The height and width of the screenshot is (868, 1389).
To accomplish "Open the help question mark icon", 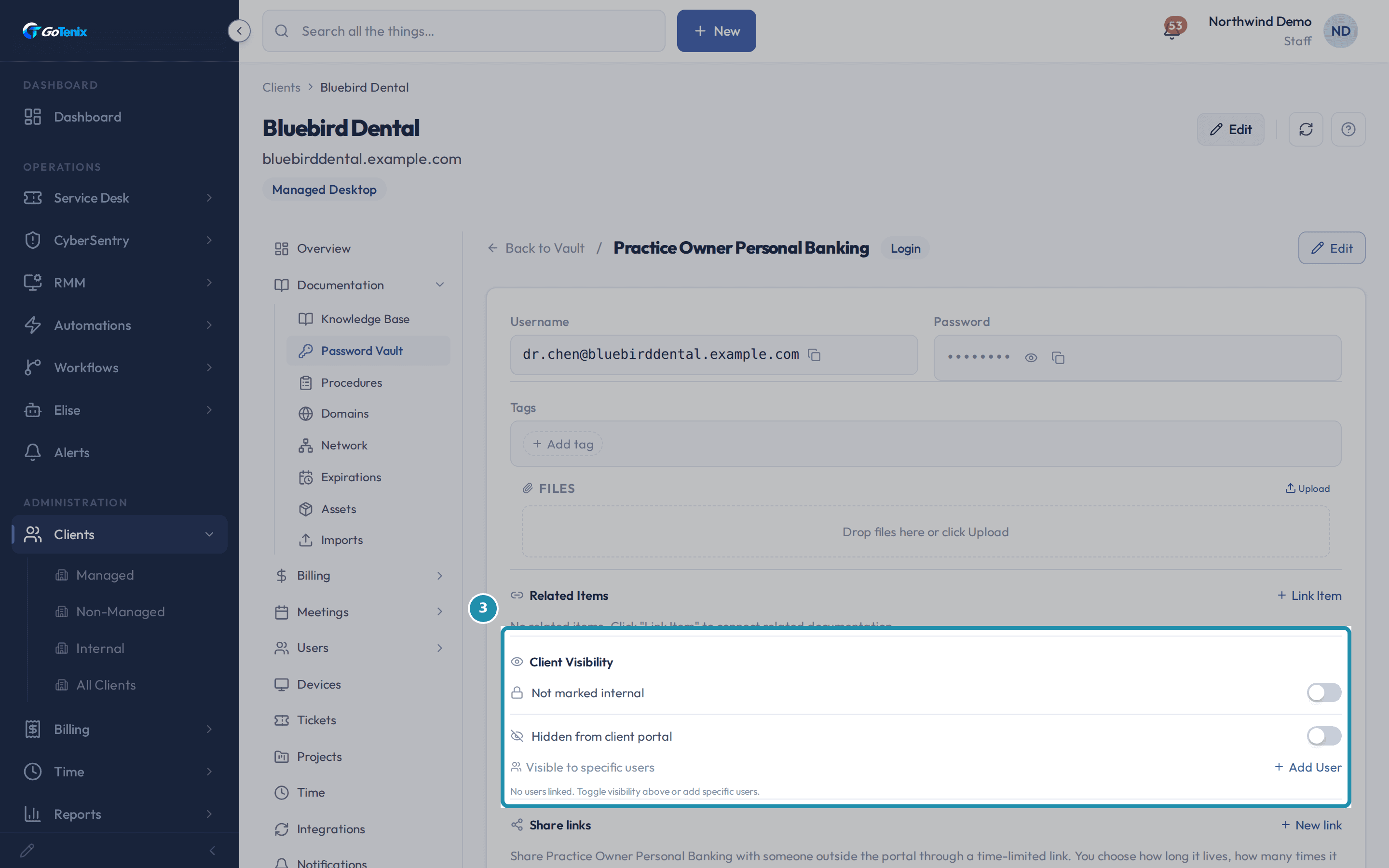I will pos(1348,129).
